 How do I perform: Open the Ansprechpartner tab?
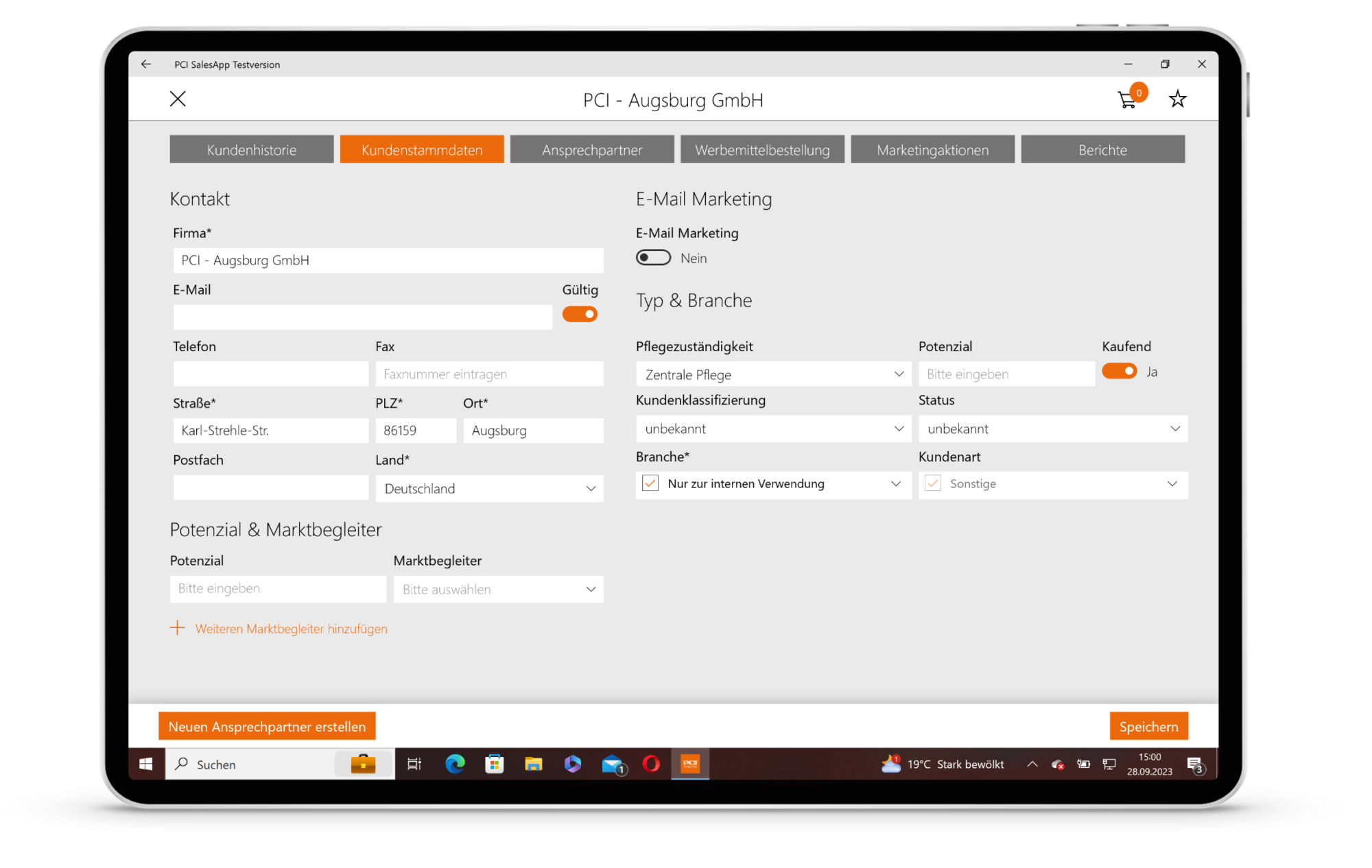592,149
